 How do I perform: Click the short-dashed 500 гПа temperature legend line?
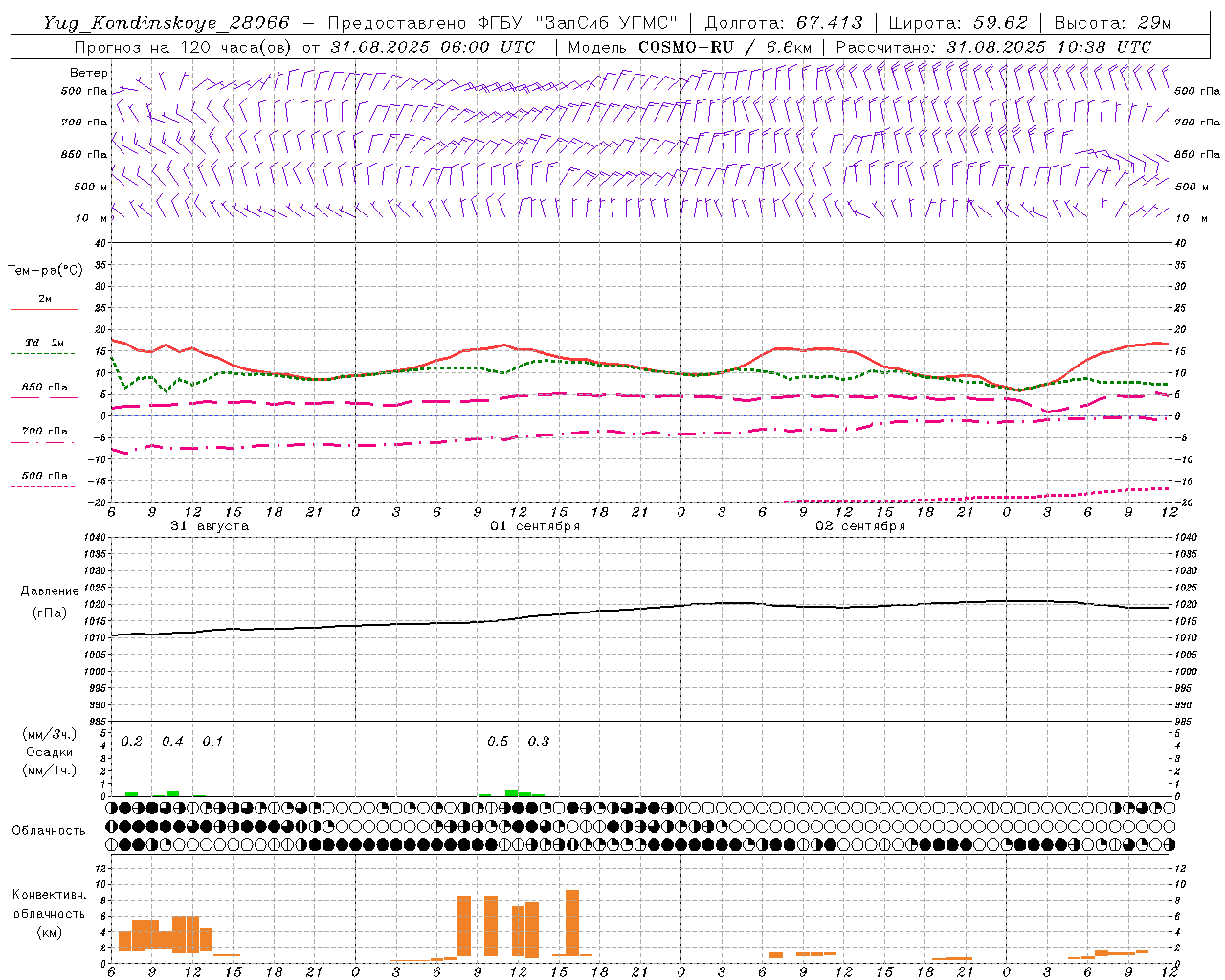(x=42, y=486)
